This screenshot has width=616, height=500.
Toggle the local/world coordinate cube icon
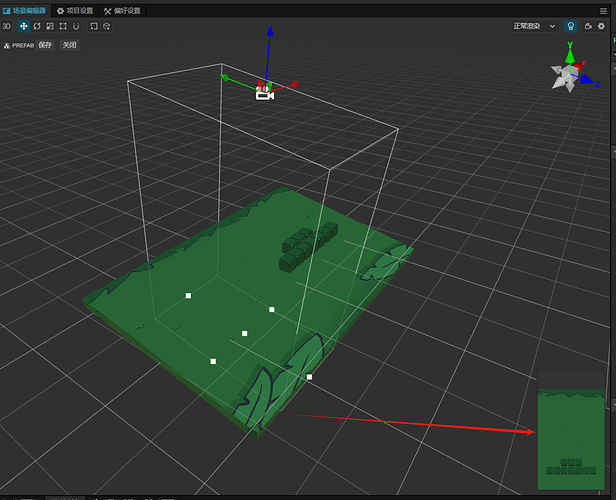tap(106, 26)
